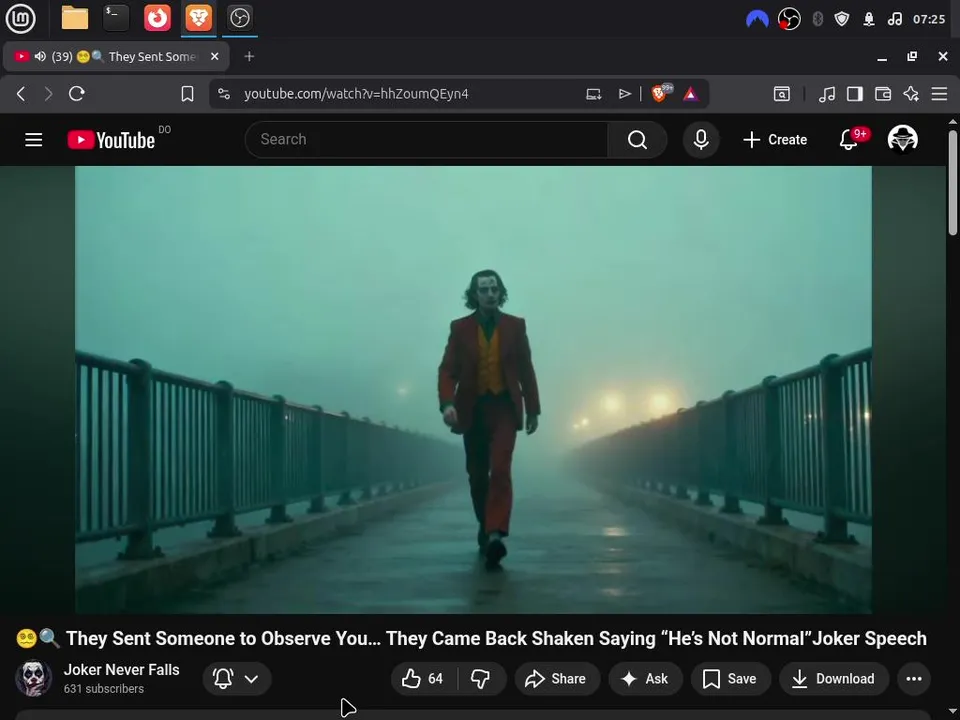960x720 pixels.
Task: Open the notifications bell in system tray
Action: [869, 19]
